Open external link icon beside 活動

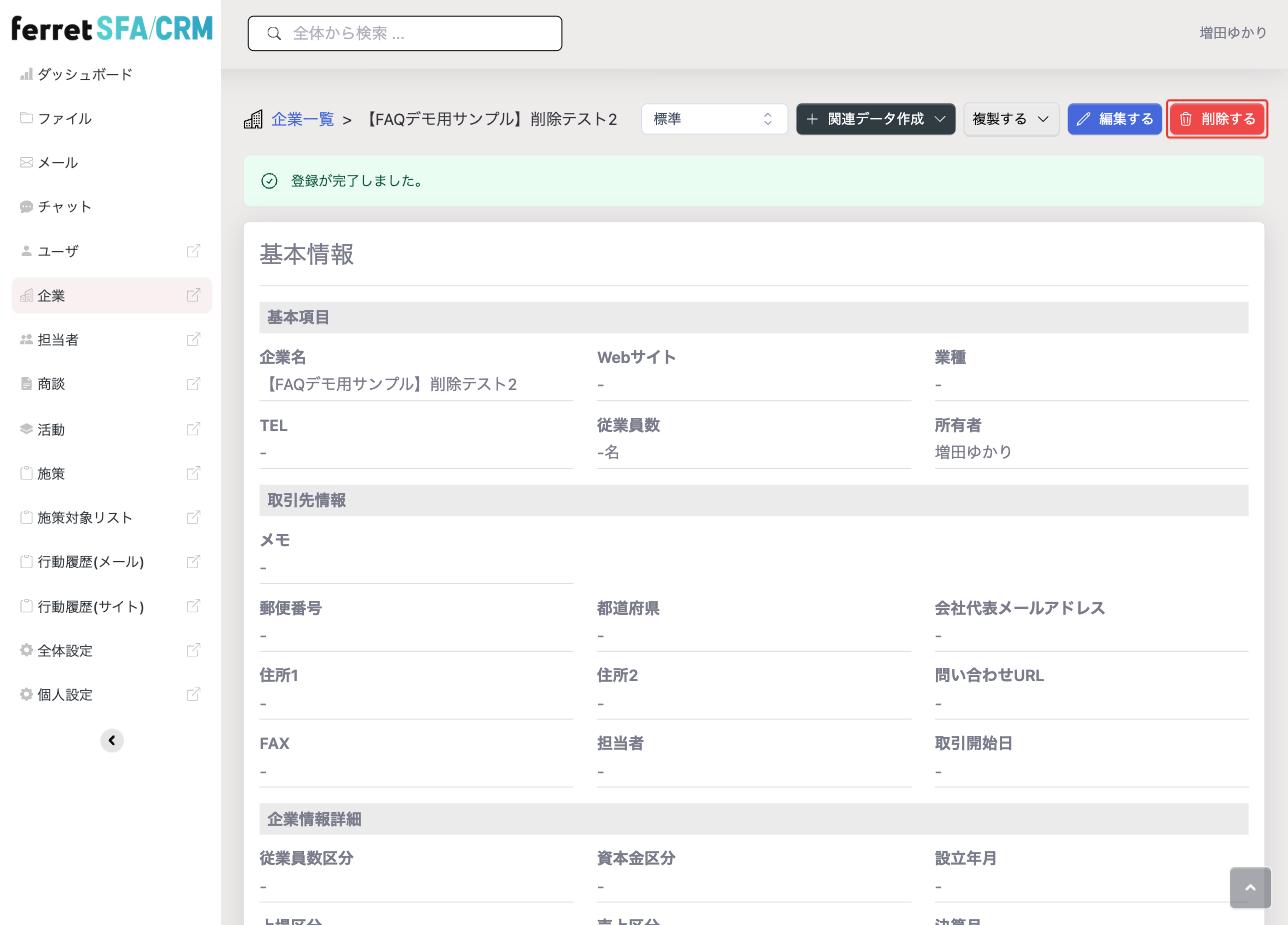point(193,429)
